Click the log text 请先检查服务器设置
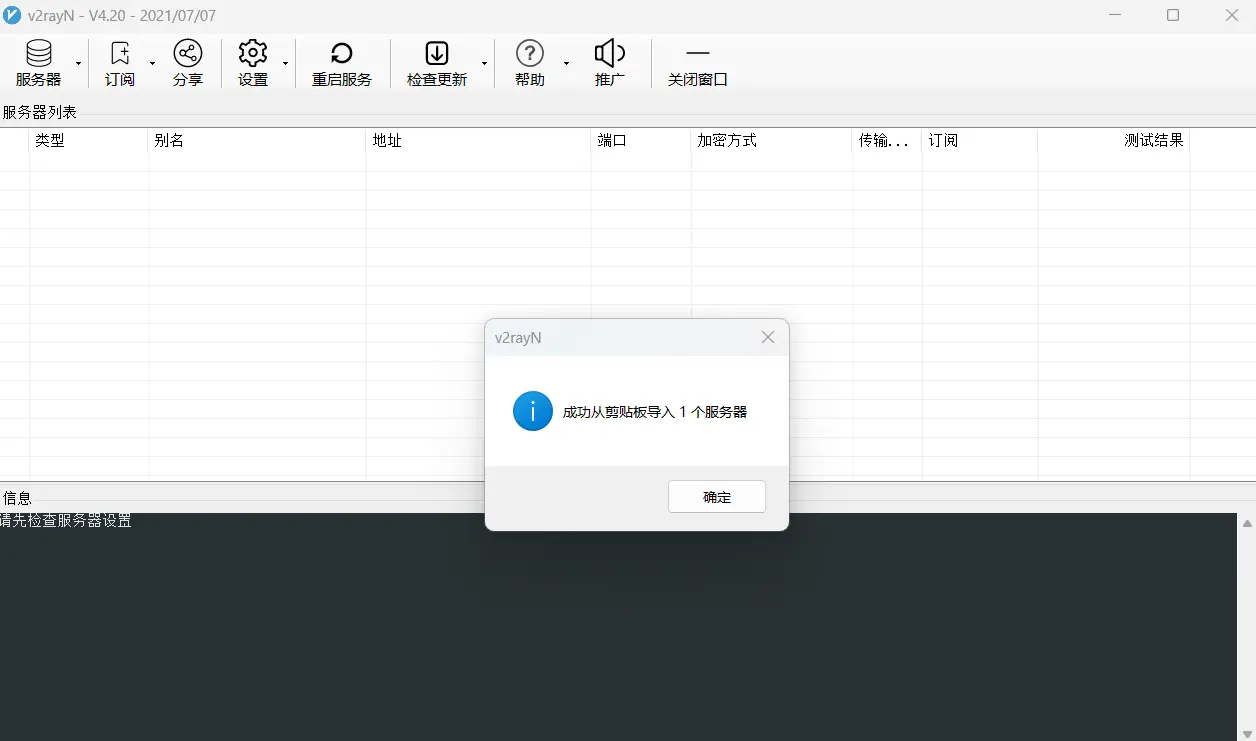The height and width of the screenshot is (741, 1256). click(x=66, y=521)
